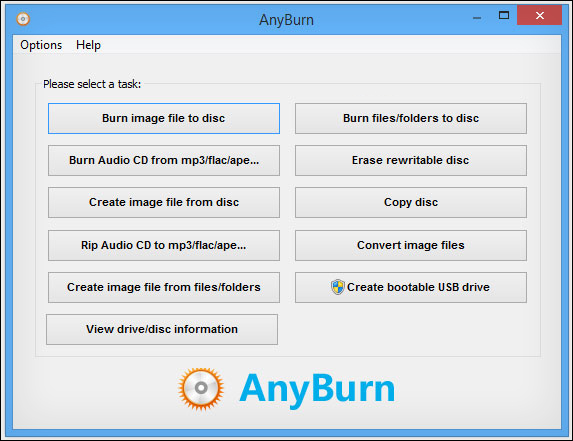Select Burn image file to disc

(x=164, y=118)
